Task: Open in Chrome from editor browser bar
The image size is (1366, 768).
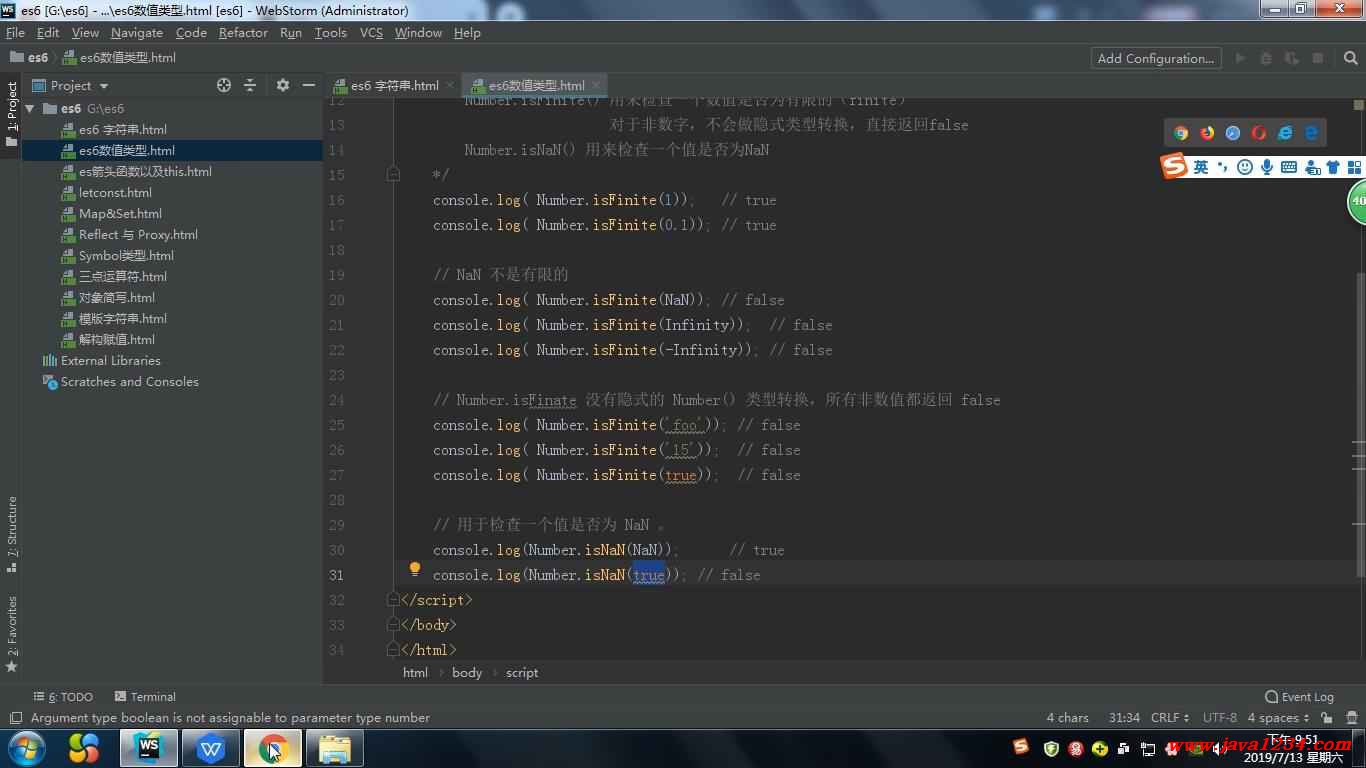Action: pos(1181,133)
